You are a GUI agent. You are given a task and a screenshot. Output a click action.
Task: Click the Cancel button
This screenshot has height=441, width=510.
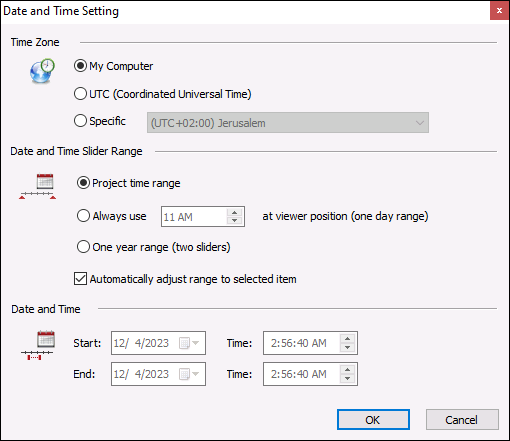pyautogui.click(x=462, y=420)
